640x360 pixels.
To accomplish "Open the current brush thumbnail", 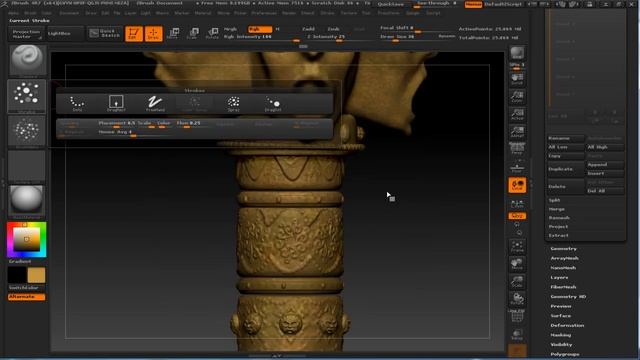I will [x=27, y=60].
